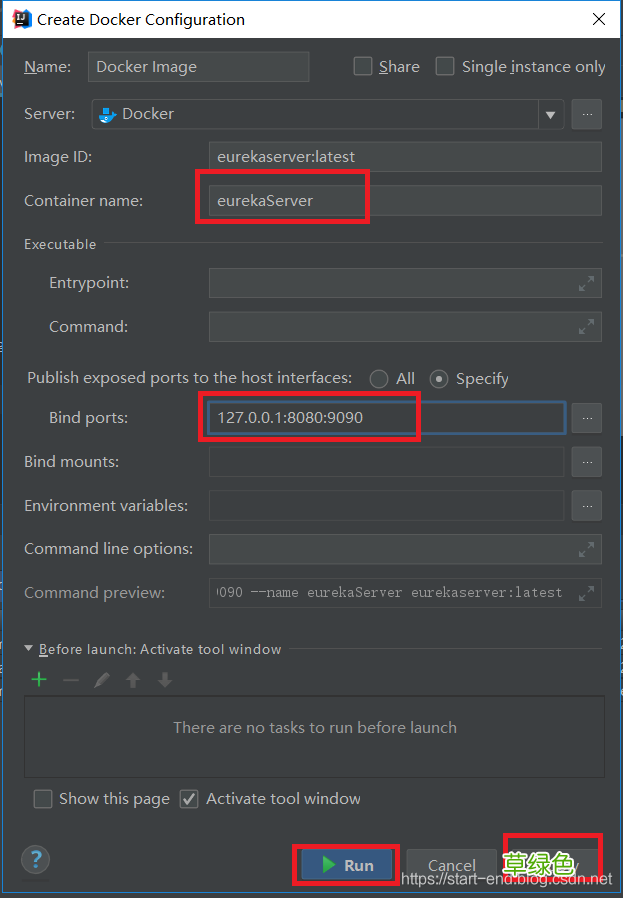
Task: Open help with the question mark icon
Action: pyautogui.click(x=36, y=860)
